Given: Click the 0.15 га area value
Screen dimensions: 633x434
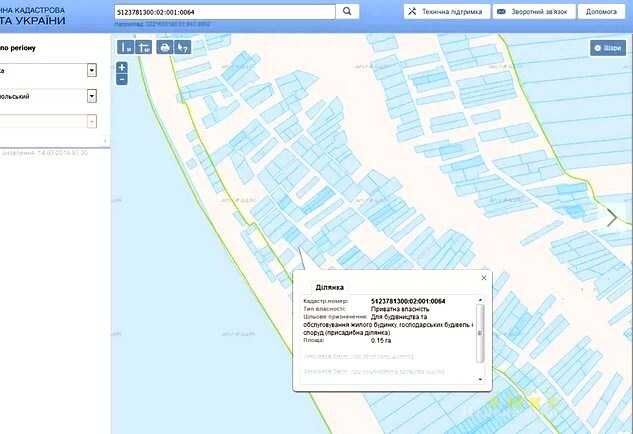Looking at the screenshot, I should pos(381,340).
